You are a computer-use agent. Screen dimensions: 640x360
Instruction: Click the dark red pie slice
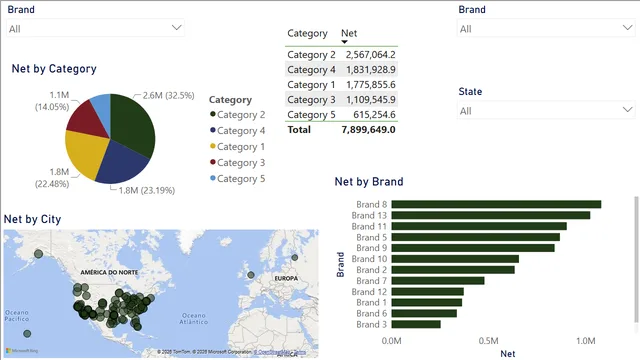(89, 119)
